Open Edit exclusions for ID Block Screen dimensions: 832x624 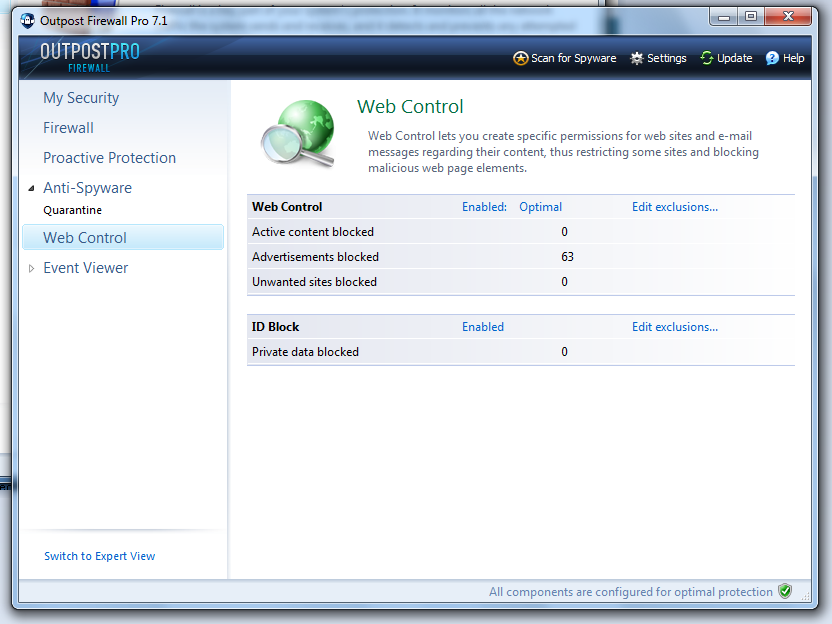click(674, 327)
